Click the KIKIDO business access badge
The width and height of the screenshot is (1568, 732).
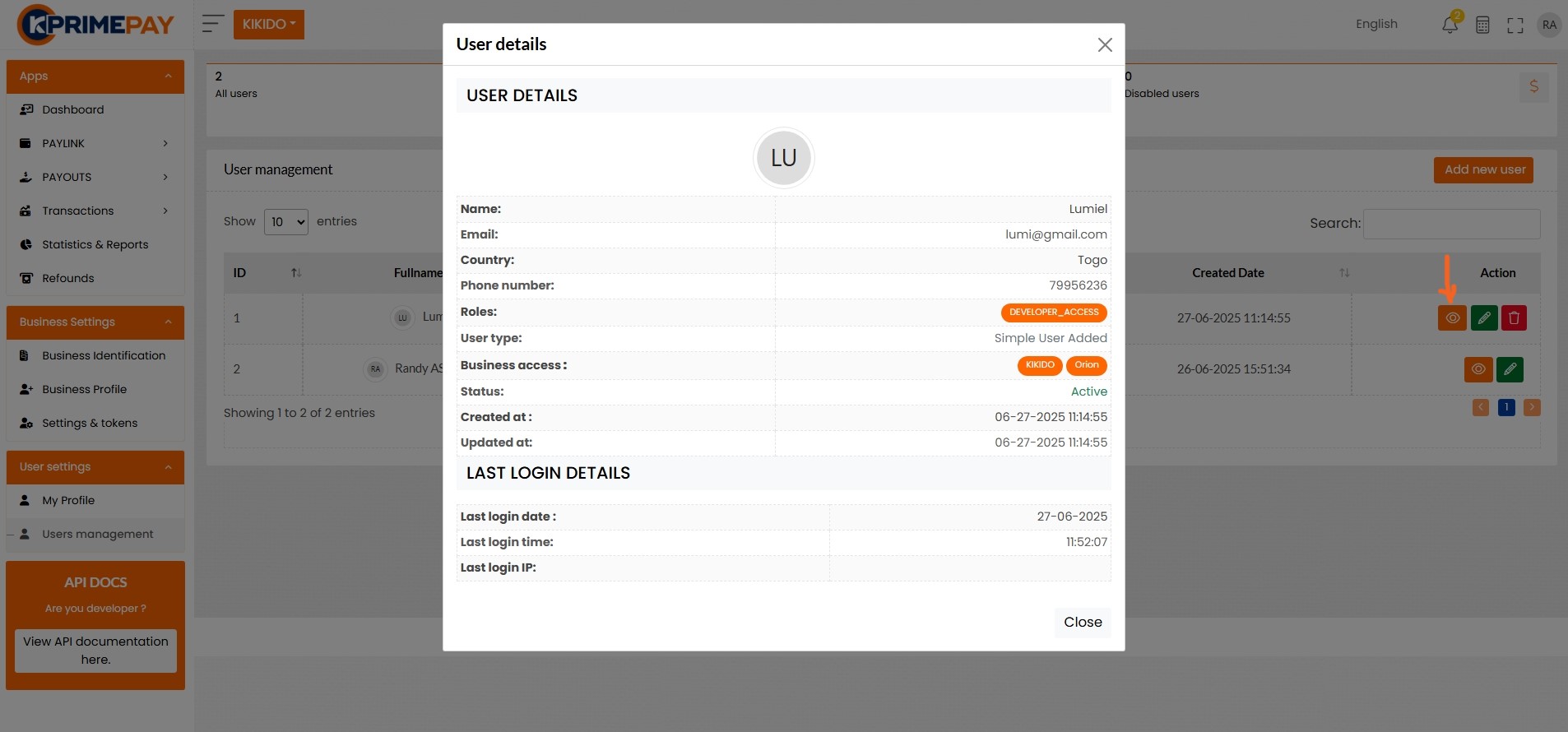pos(1040,365)
